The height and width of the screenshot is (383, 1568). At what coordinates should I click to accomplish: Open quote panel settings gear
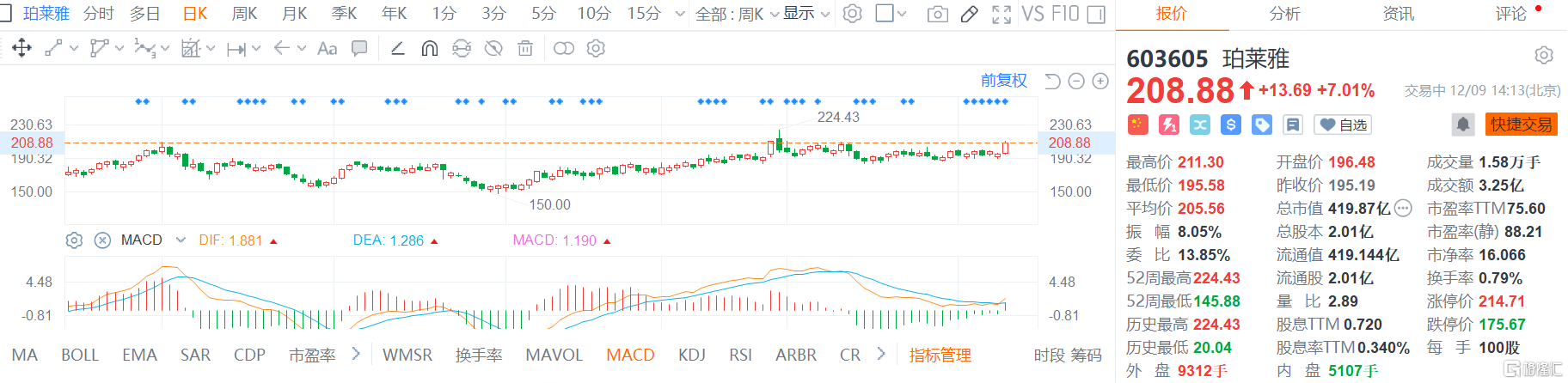click(1544, 55)
